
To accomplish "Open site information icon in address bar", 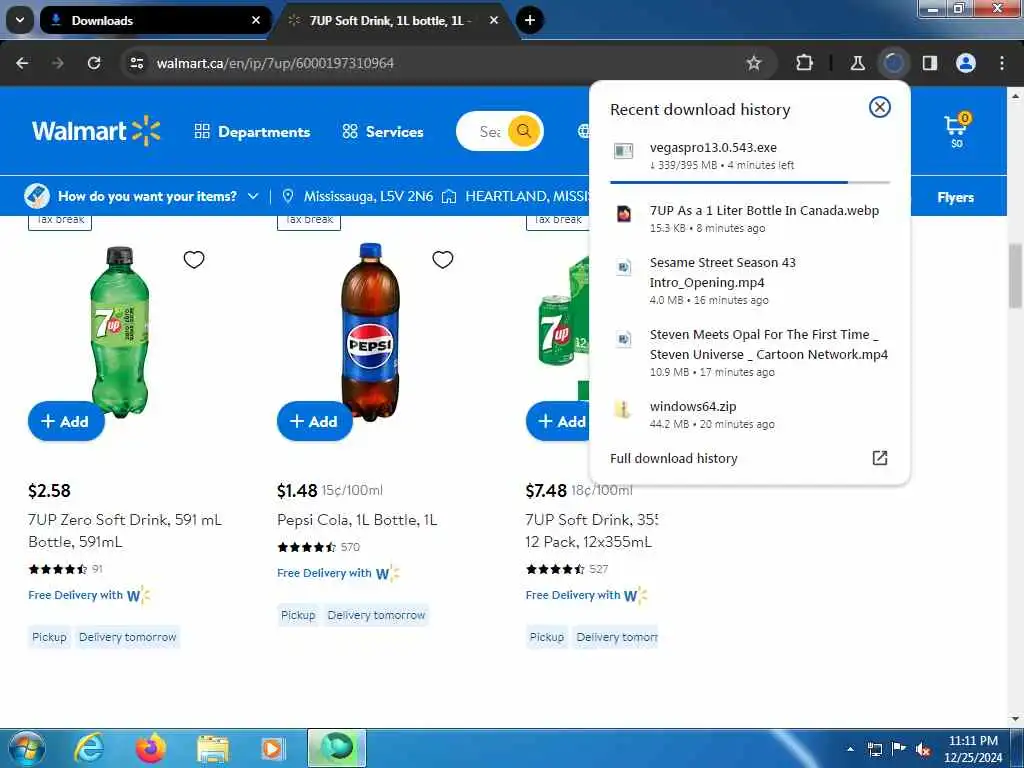I will (136, 63).
